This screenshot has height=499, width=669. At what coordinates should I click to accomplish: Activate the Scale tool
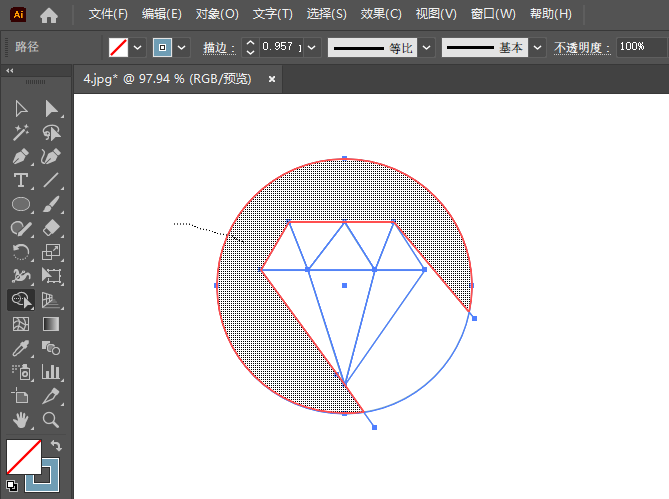pyautogui.click(x=51, y=252)
